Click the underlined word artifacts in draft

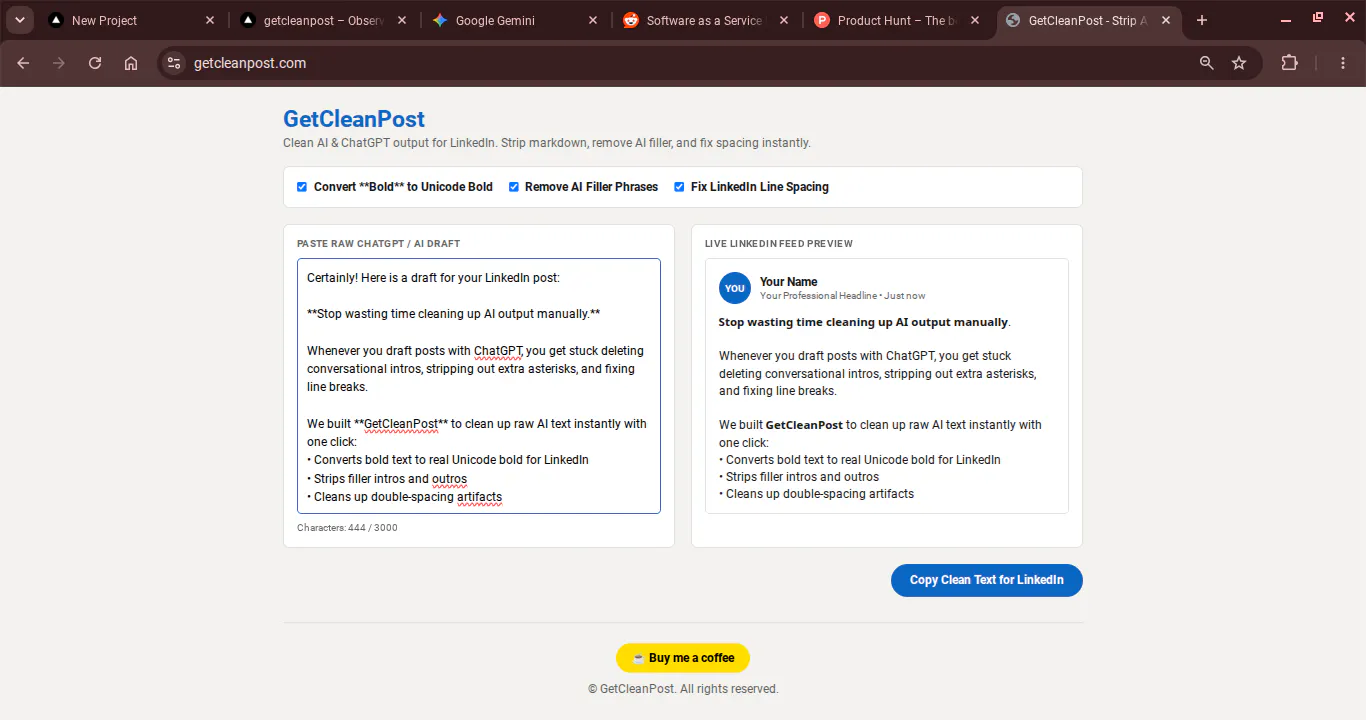point(480,497)
